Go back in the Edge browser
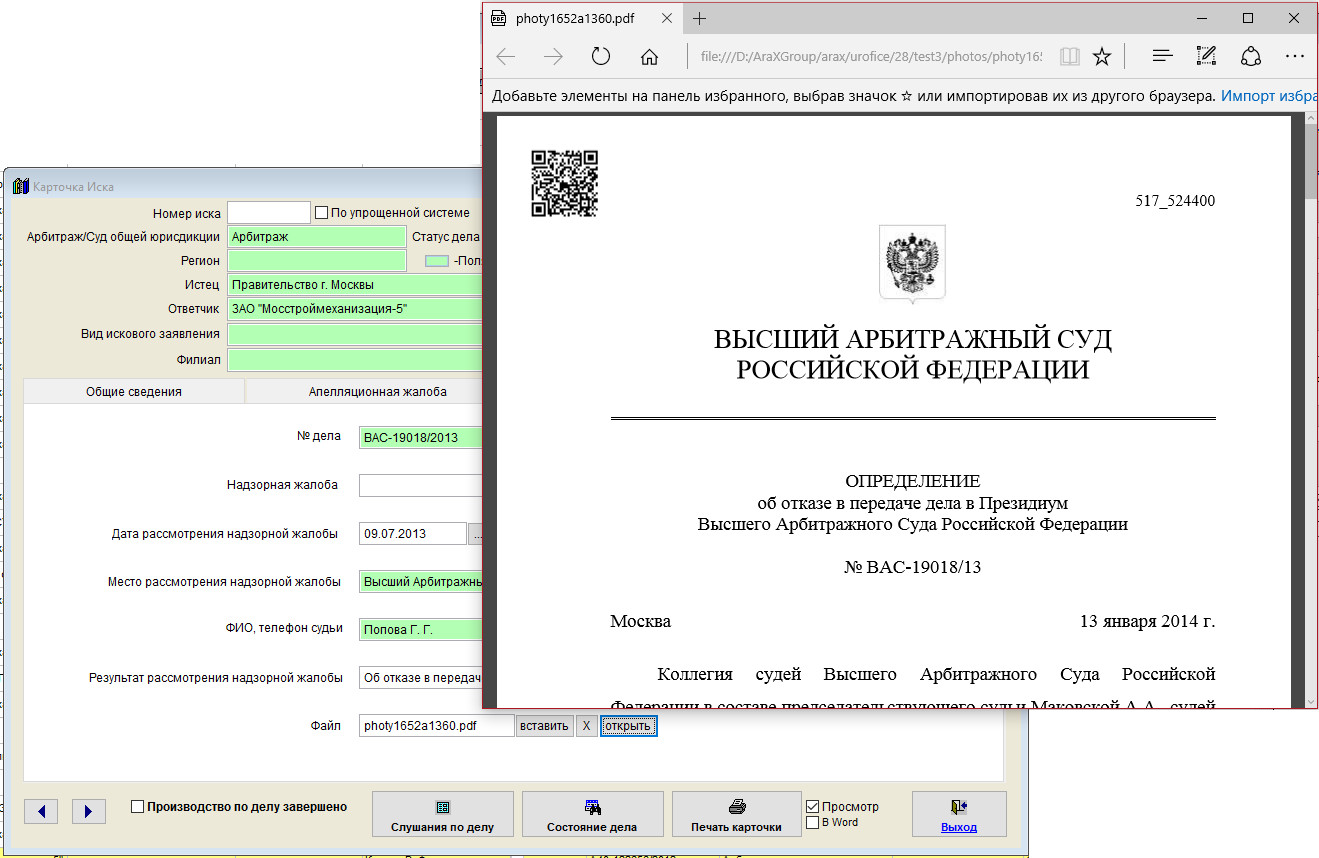Image resolution: width=1319 pixels, height=858 pixels. tap(506, 57)
